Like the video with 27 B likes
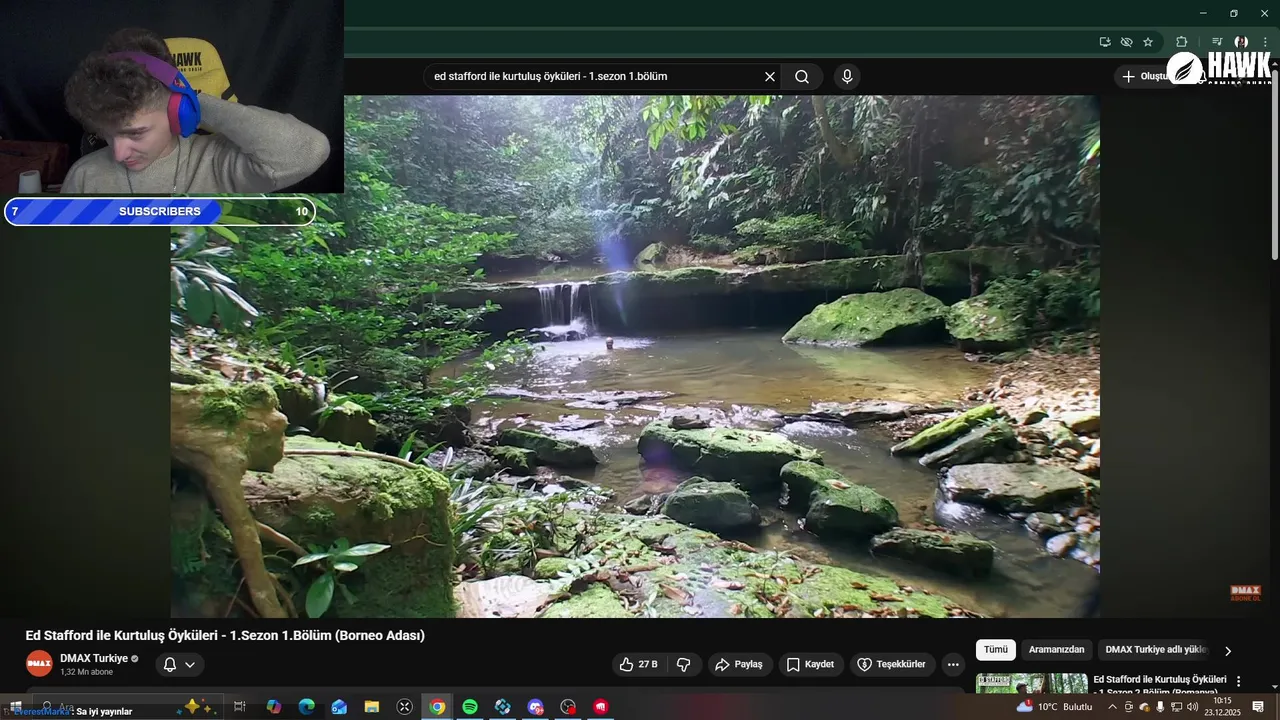 (638, 664)
